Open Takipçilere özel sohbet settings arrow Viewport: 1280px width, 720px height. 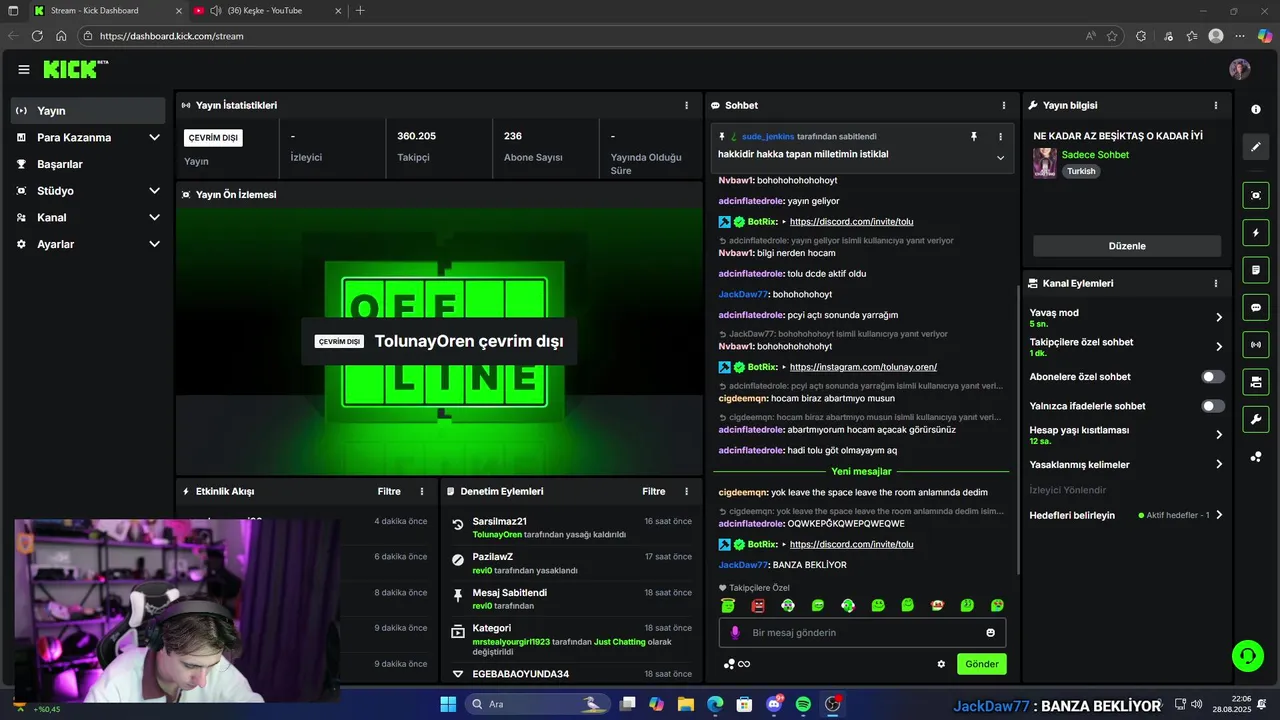(x=1219, y=347)
